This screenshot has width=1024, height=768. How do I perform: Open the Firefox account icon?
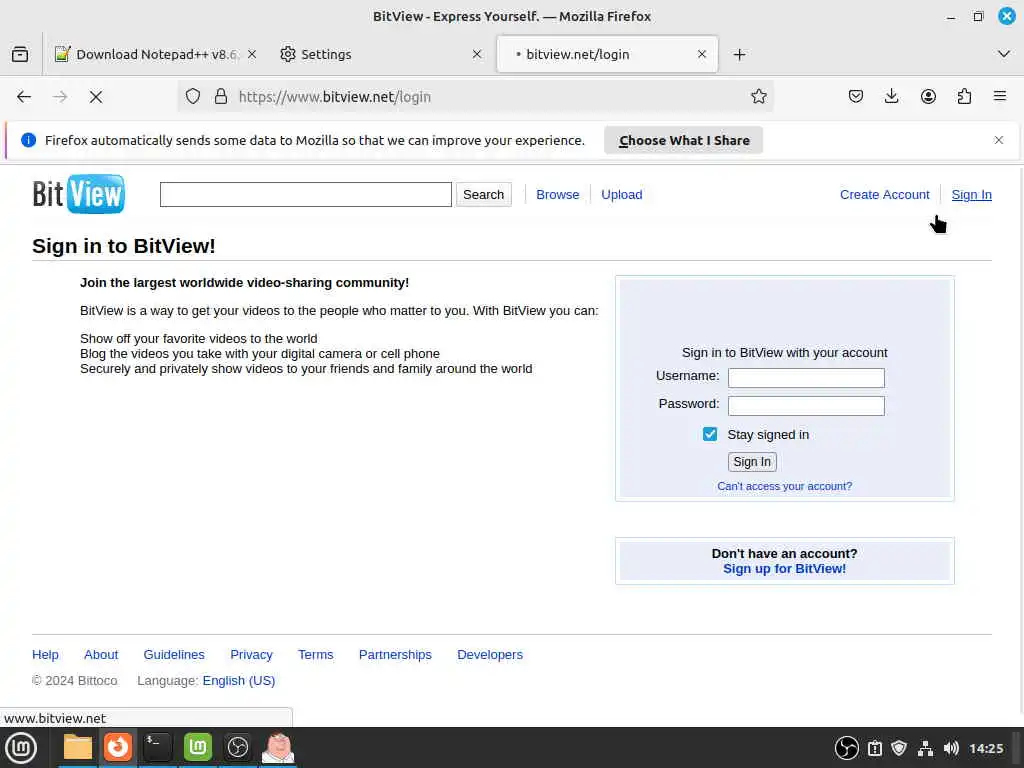928,97
